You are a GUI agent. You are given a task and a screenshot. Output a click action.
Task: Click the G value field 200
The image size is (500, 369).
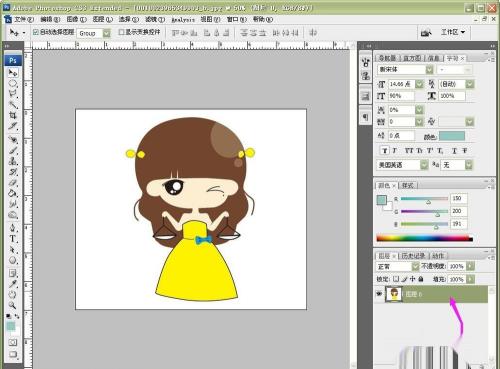point(459,211)
